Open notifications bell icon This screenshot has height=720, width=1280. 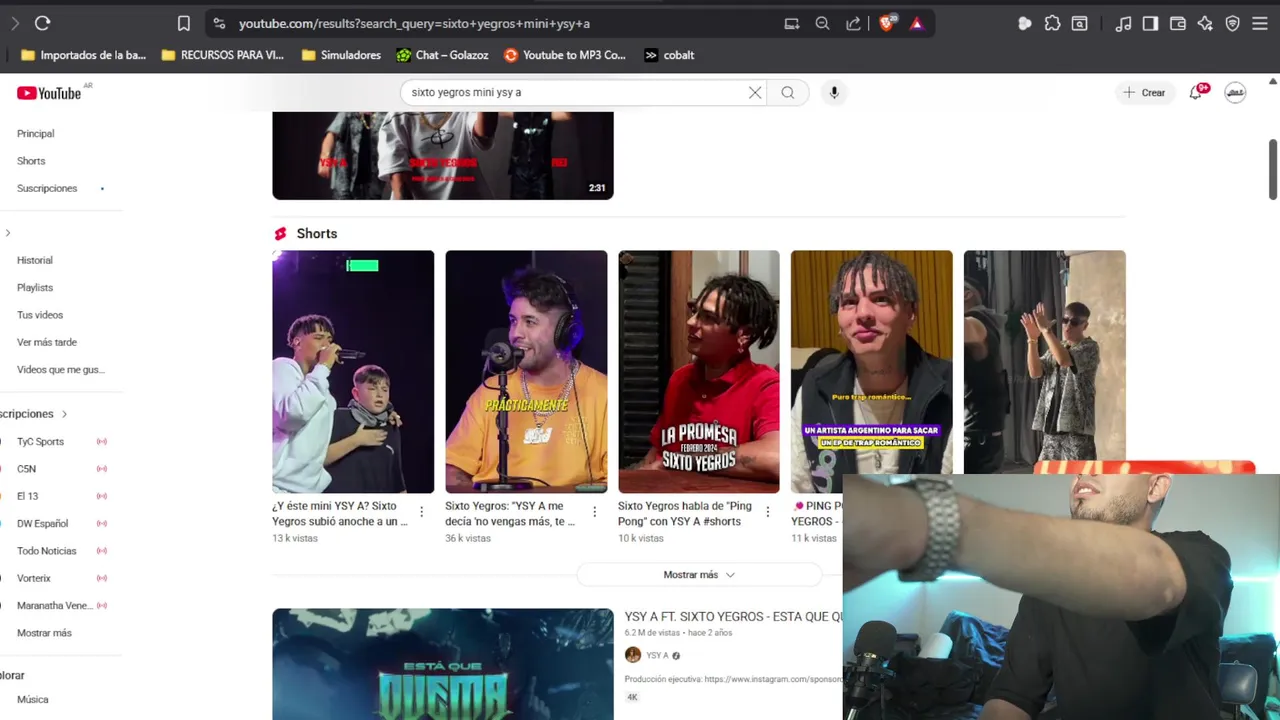[1196, 92]
